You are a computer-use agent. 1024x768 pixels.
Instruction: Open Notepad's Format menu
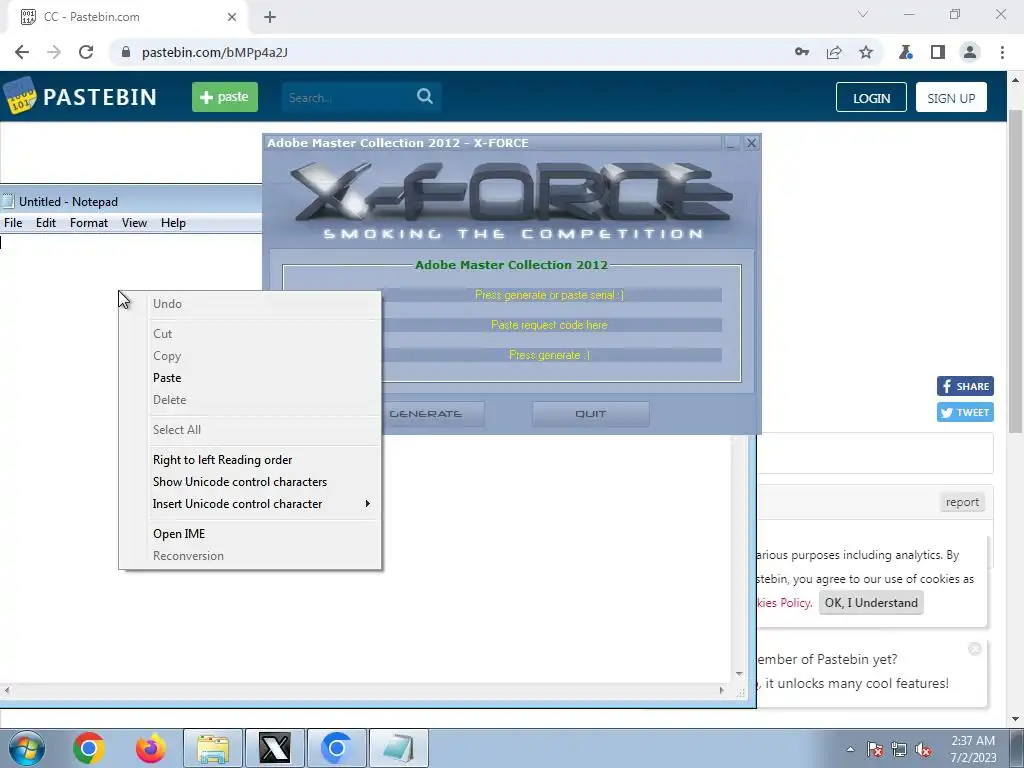[89, 223]
